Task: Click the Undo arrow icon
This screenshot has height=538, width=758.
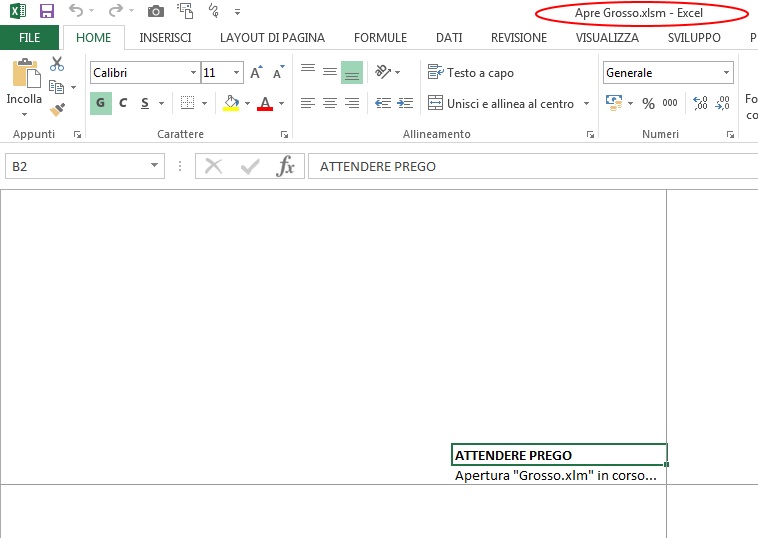Action: pyautogui.click(x=76, y=10)
